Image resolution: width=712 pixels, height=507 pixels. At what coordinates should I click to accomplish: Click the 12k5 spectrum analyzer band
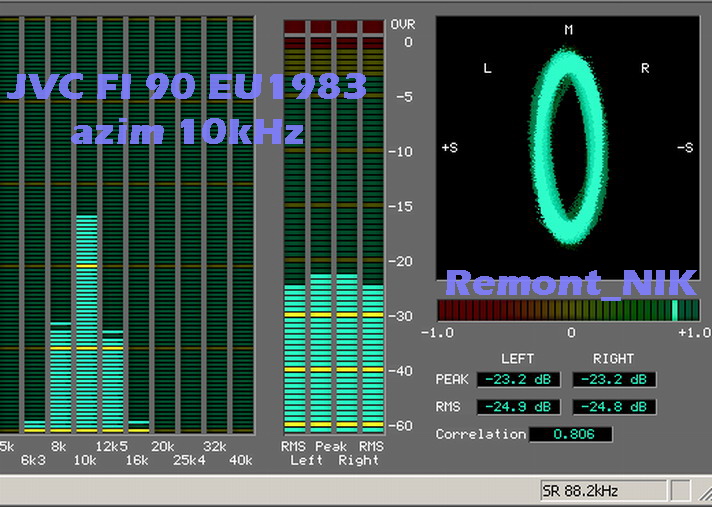click(x=113, y=380)
